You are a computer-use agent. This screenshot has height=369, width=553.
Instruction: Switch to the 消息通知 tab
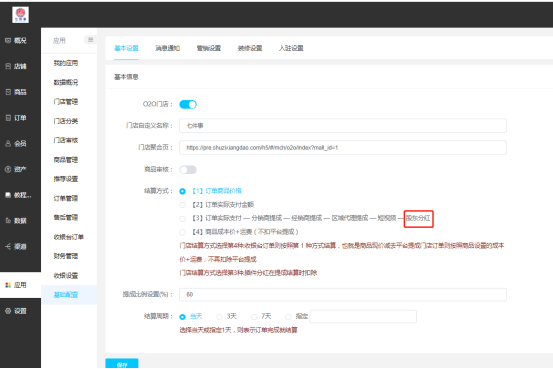point(168,48)
